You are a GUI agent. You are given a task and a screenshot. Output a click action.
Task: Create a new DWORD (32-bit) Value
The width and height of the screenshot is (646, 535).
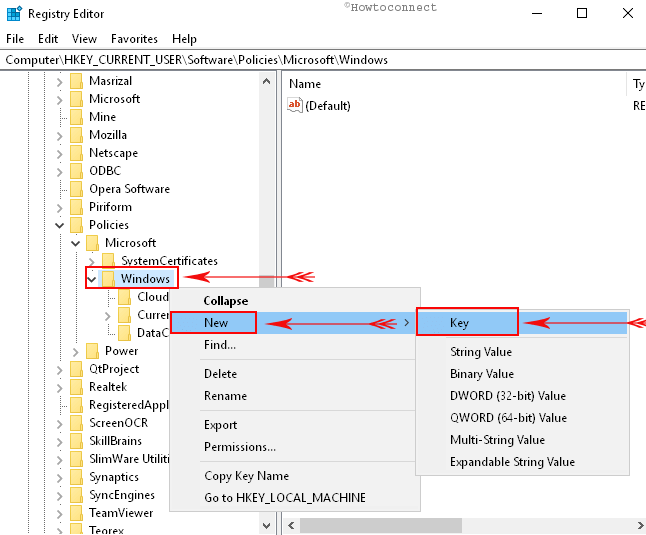coord(522,395)
